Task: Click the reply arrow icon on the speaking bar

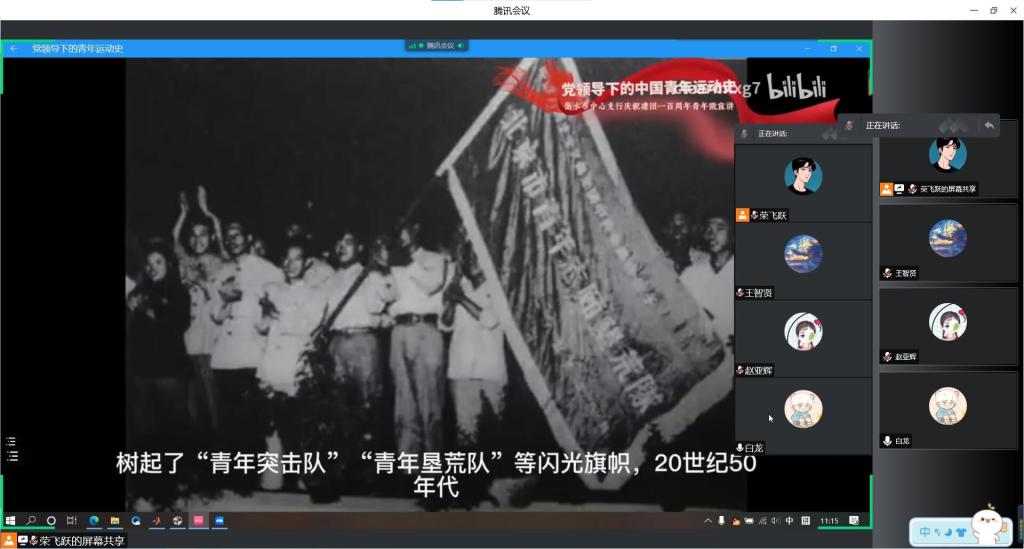Action: (x=989, y=125)
